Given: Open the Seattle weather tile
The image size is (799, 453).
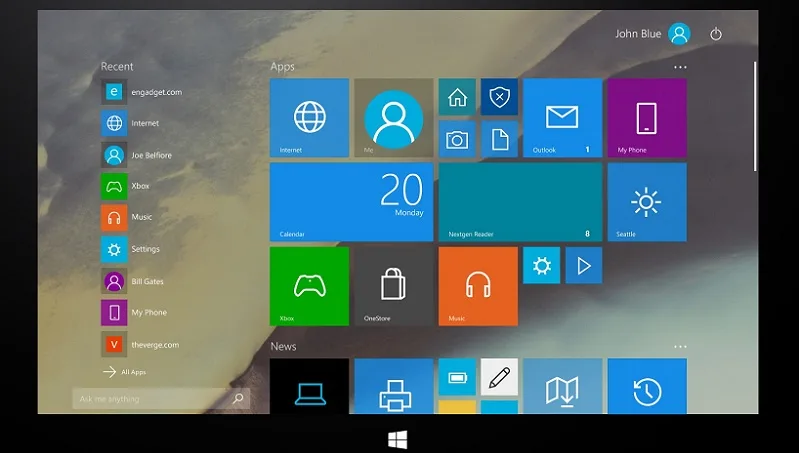Looking at the screenshot, I should pyautogui.click(x=647, y=202).
